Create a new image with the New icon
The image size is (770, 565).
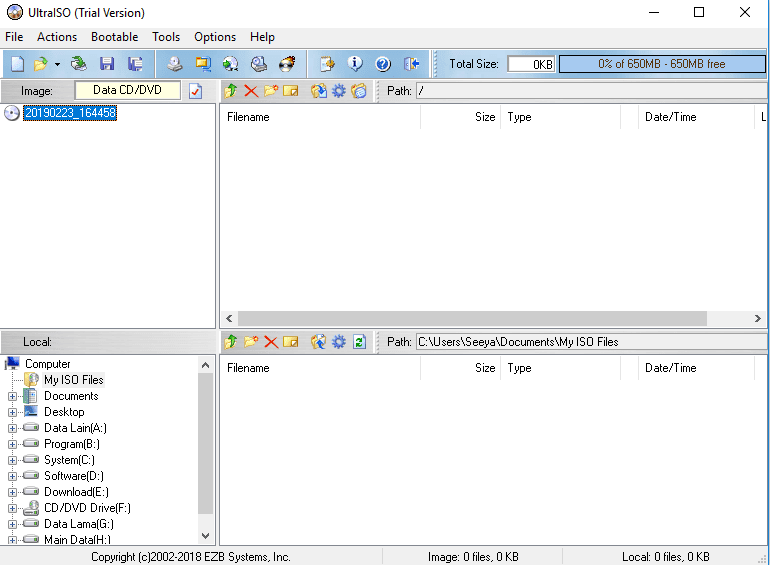point(17,64)
